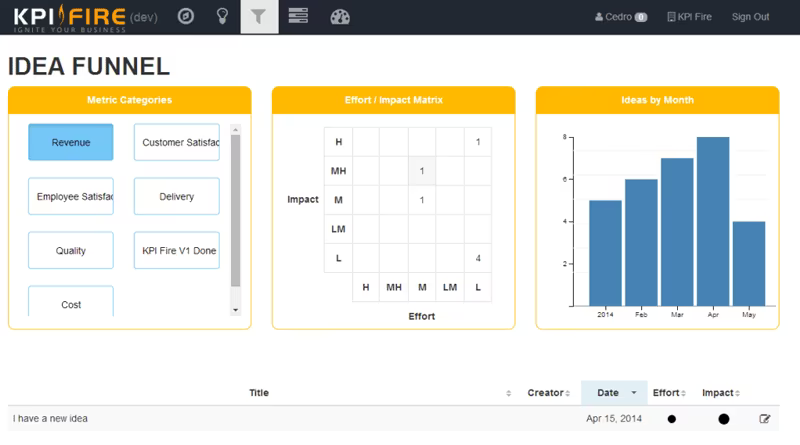Click the low impact, low effort cell showing 4
Screen dimensions: 800x445
coord(478,258)
